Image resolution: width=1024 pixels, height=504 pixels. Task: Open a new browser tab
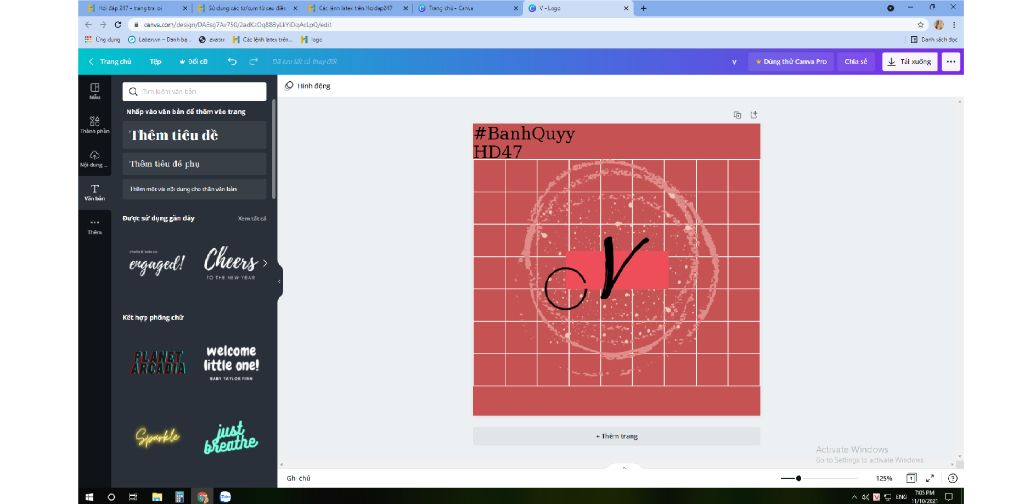pyautogui.click(x=643, y=8)
